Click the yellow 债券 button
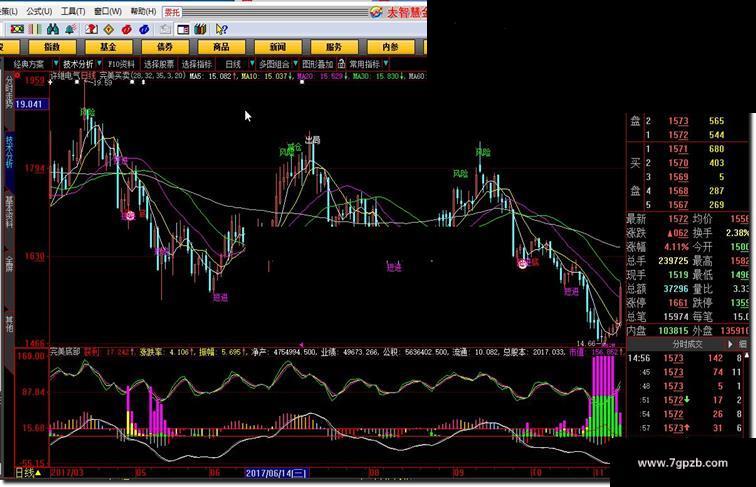The width and height of the screenshot is (756, 487). pos(165,47)
